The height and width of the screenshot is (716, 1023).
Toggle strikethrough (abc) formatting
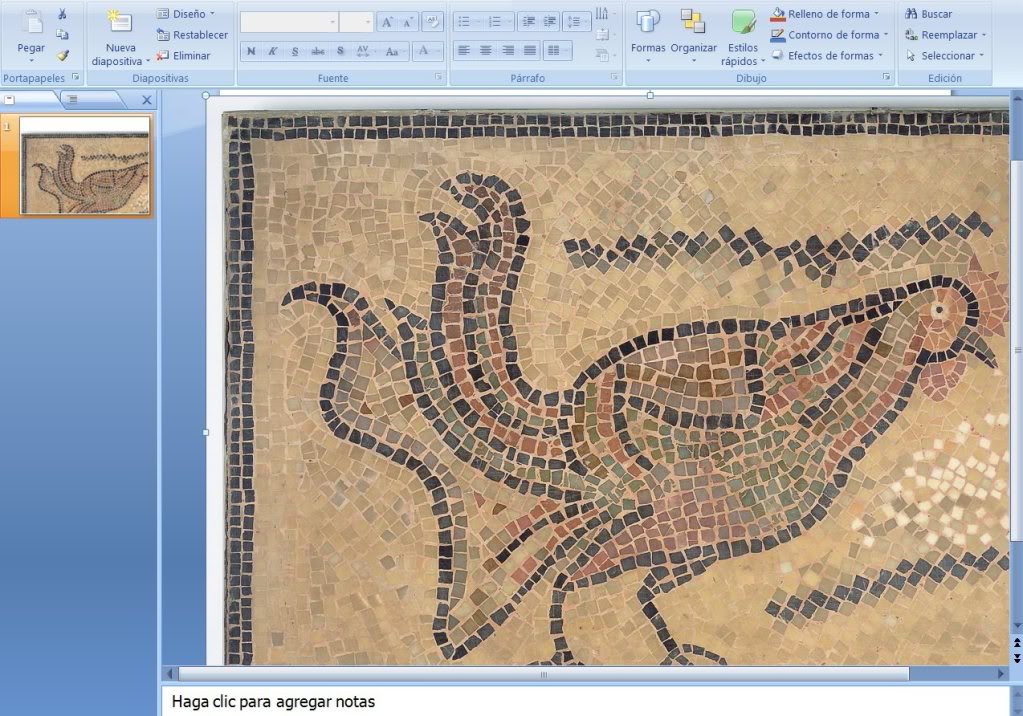click(x=318, y=51)
